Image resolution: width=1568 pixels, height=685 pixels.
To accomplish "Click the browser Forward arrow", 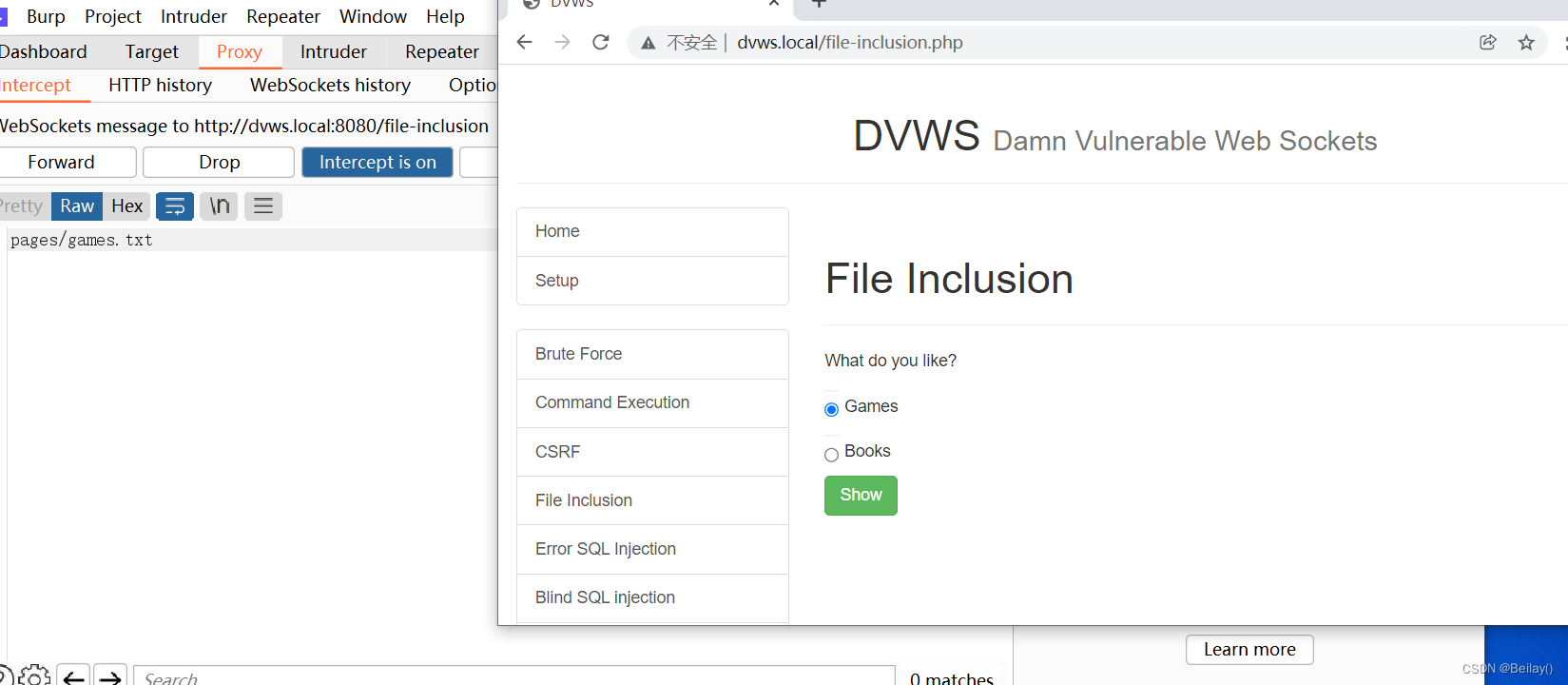I will click(563, 42).
